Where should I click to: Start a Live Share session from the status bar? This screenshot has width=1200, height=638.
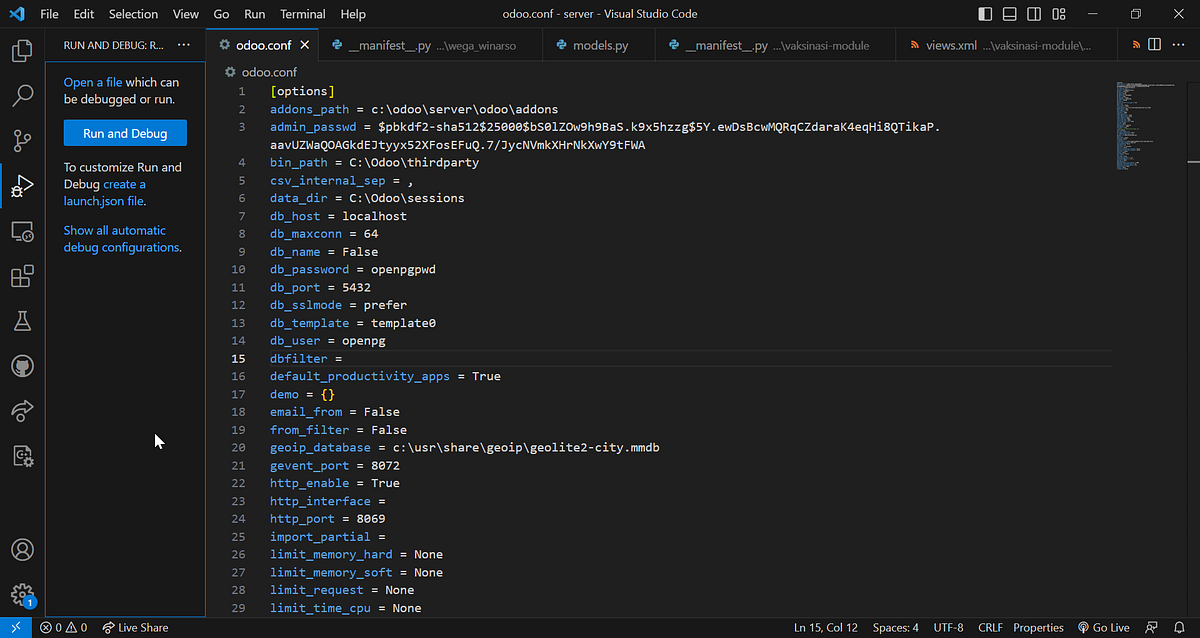pos(135,628)
